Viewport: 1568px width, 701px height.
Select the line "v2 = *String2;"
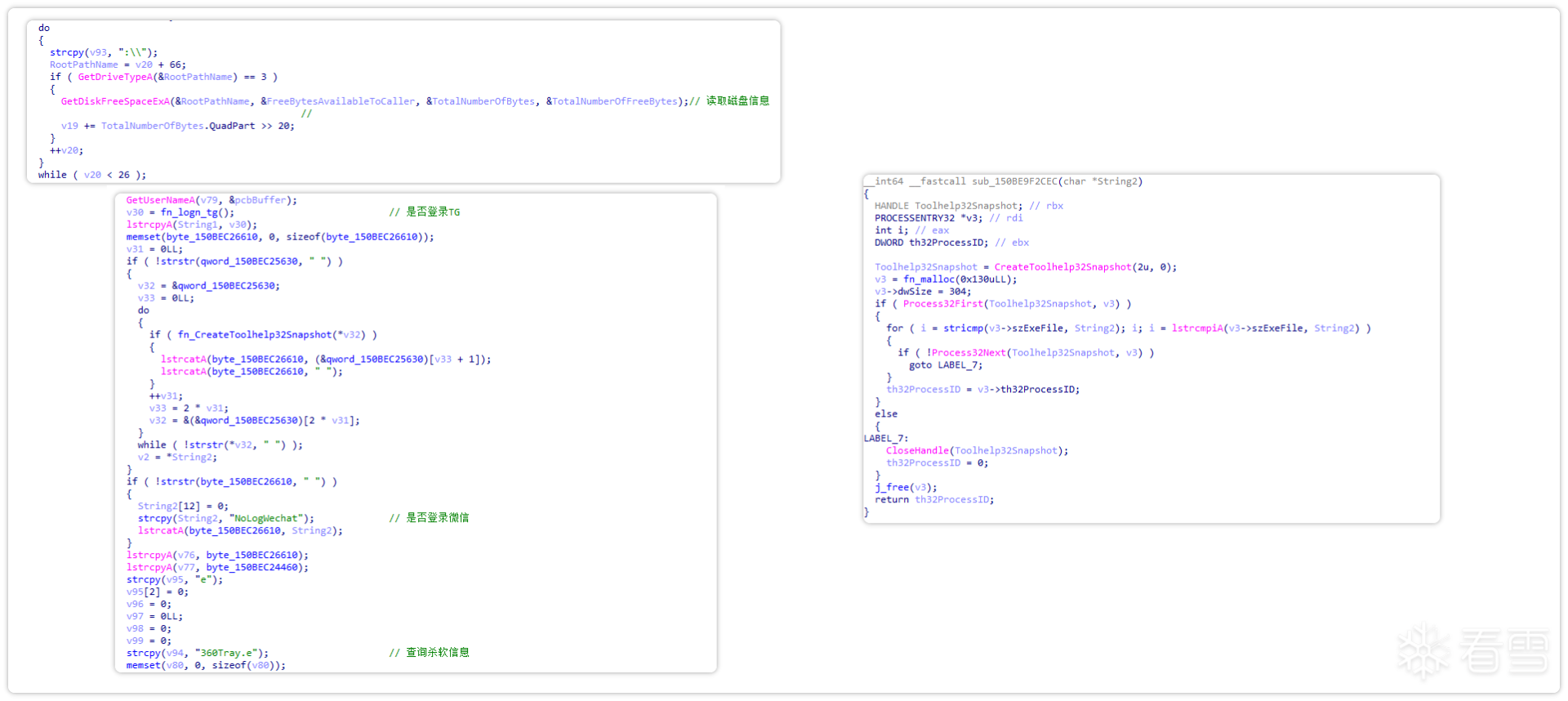[177, 458]
